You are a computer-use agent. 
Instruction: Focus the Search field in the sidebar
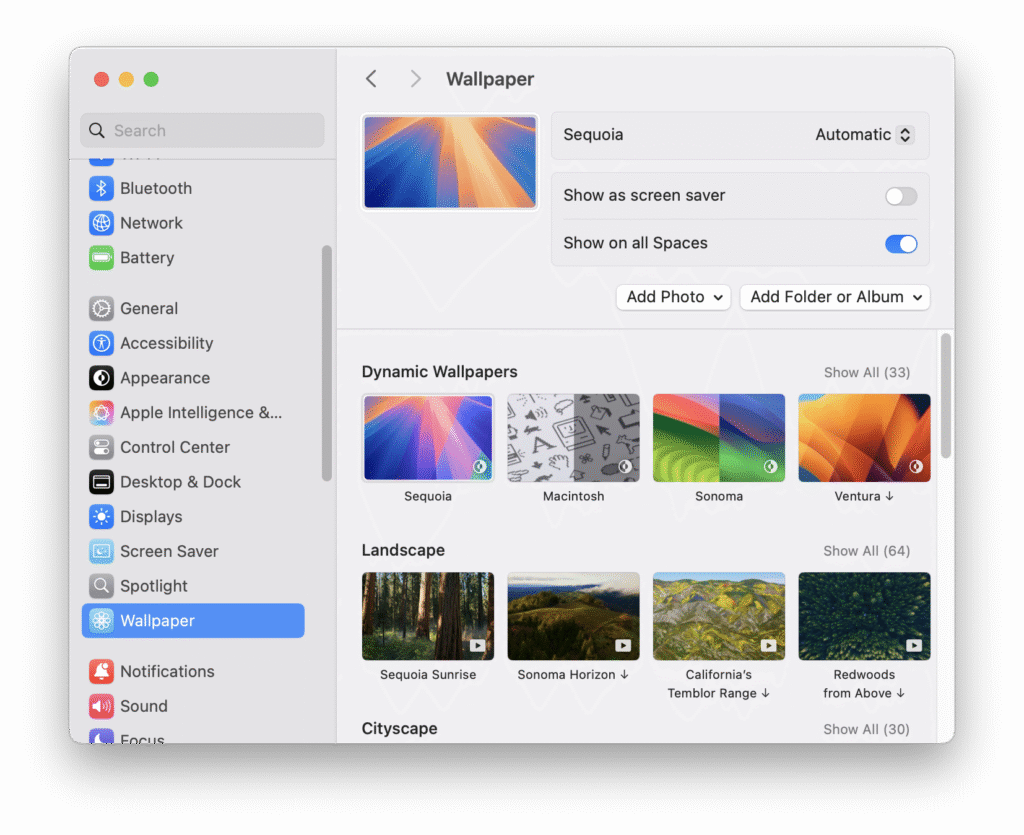pos(202,131)
